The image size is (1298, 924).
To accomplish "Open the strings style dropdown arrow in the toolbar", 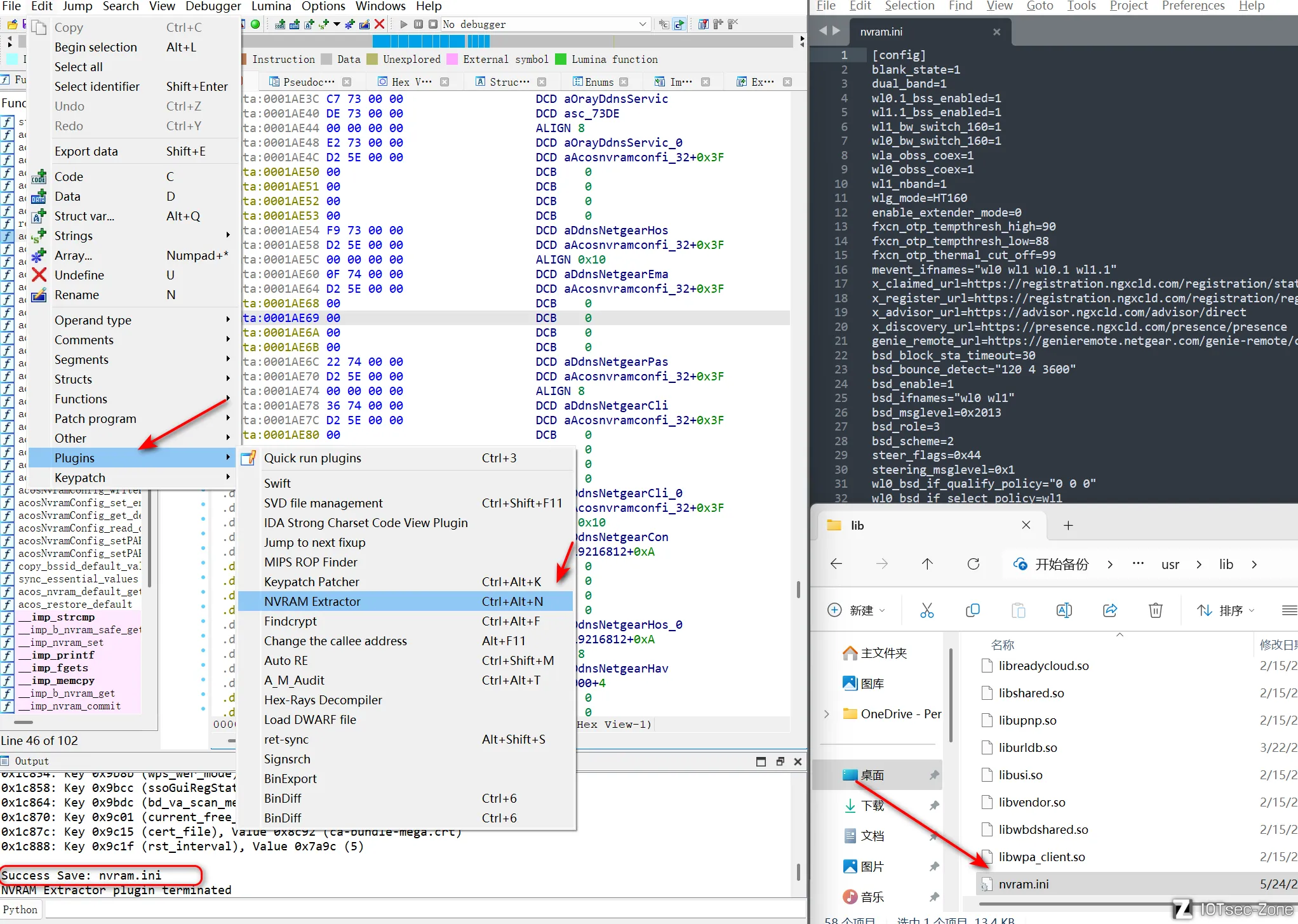I will pyautogui.click(x=337, y=25).
